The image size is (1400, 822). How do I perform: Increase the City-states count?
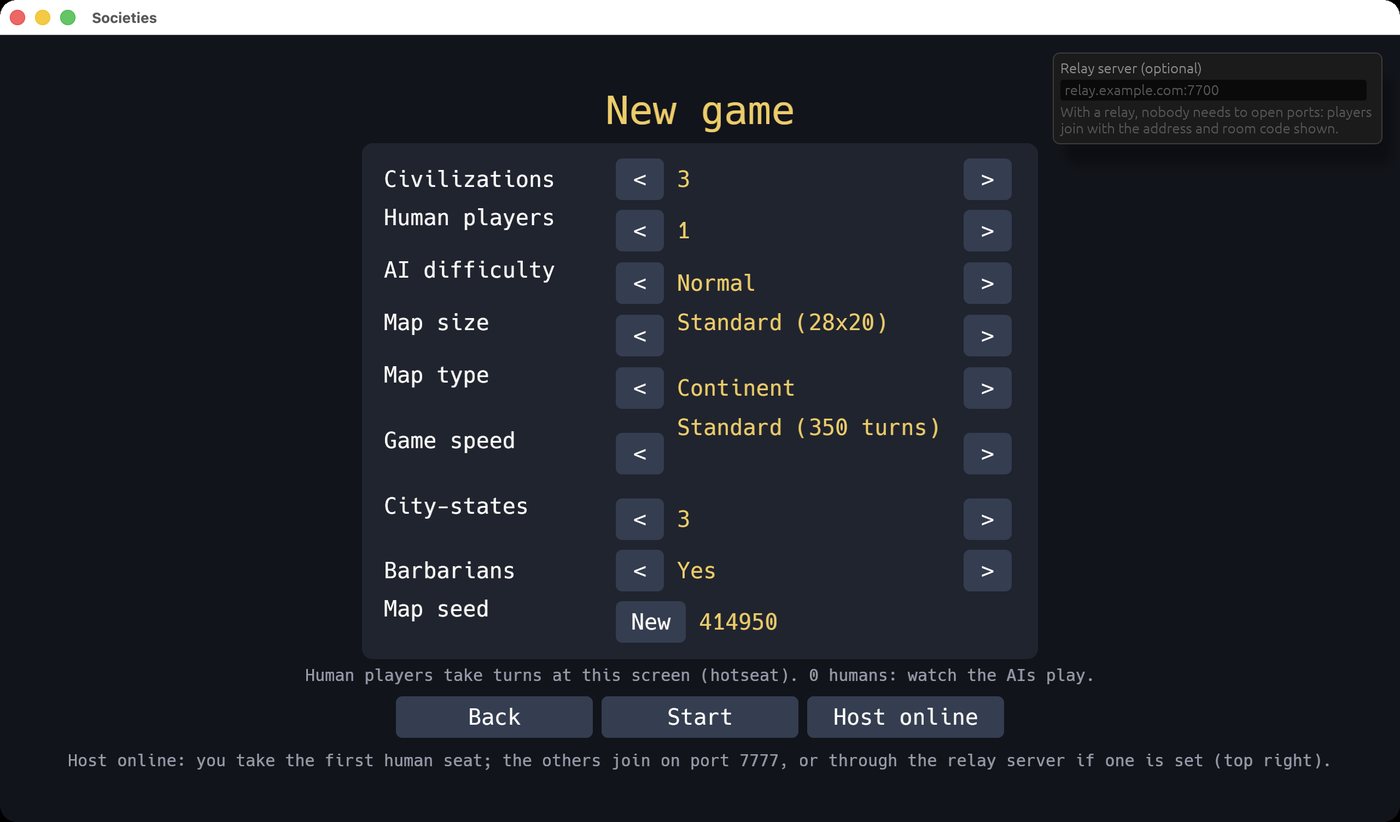coord(987,519)
